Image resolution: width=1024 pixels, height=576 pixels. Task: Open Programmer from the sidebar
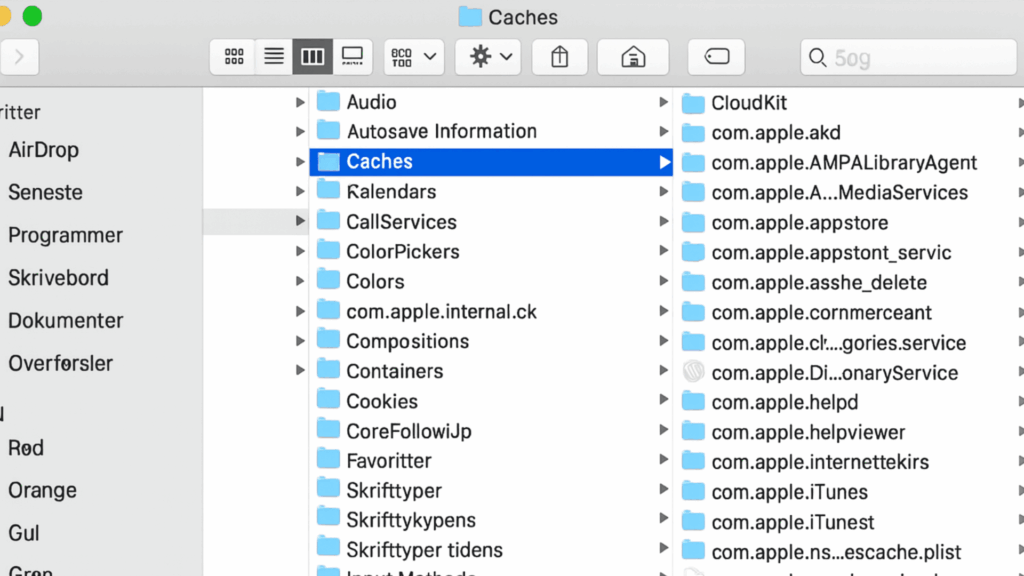pos(65,235)
